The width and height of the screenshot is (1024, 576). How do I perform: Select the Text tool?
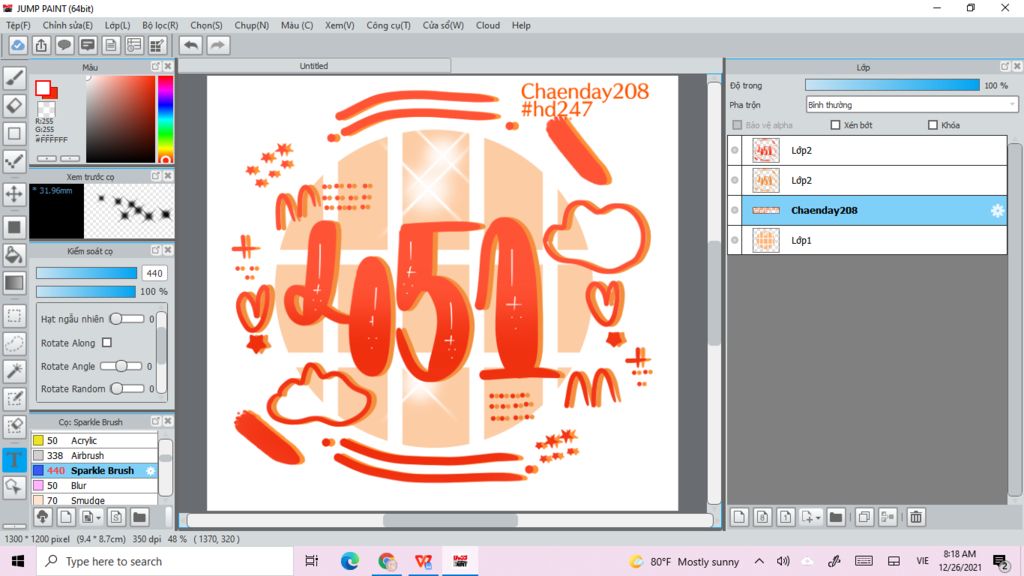(14, 460)
